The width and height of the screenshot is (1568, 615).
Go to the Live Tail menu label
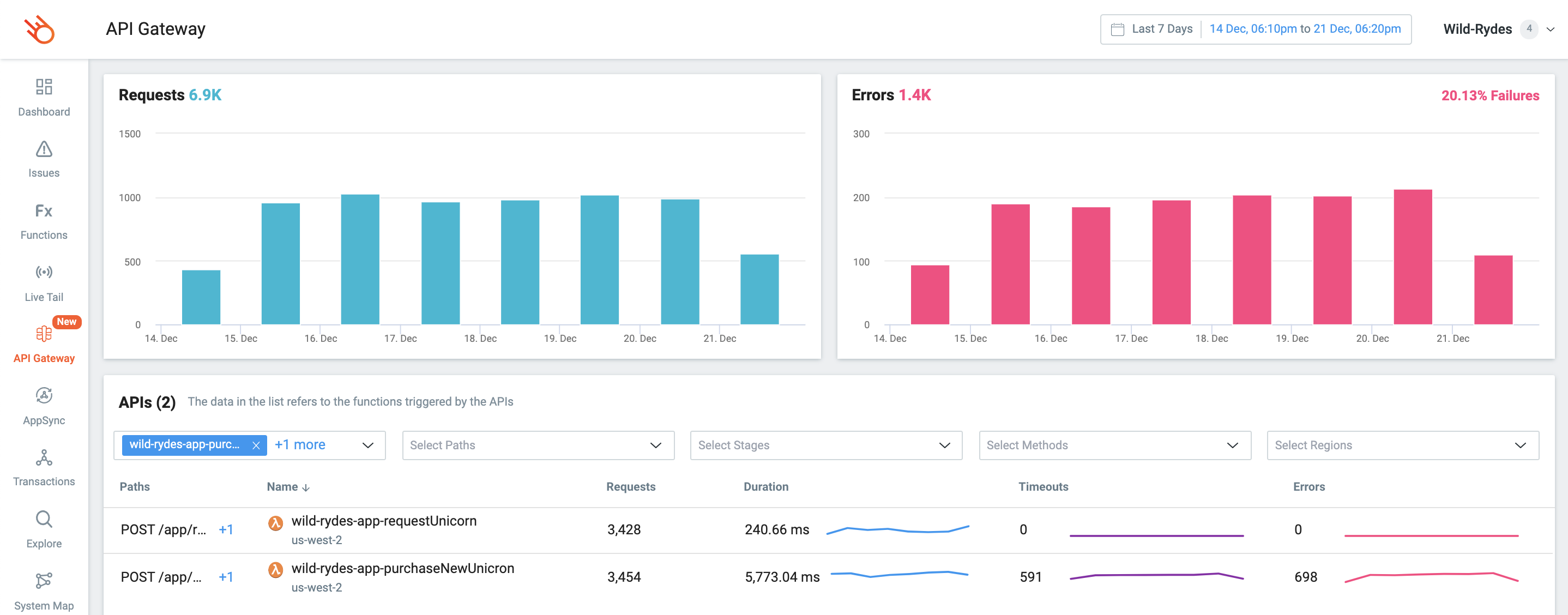pyautogui.click(x=44, y=297)
